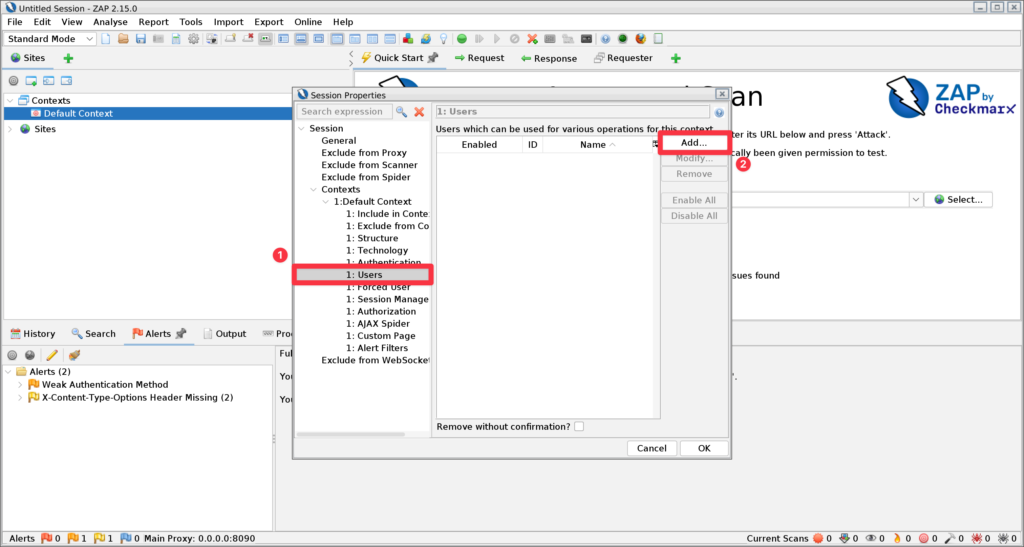Screen dimensions: 1024x547
Task: Expand the Sites tree node
Action: [10, 129]
